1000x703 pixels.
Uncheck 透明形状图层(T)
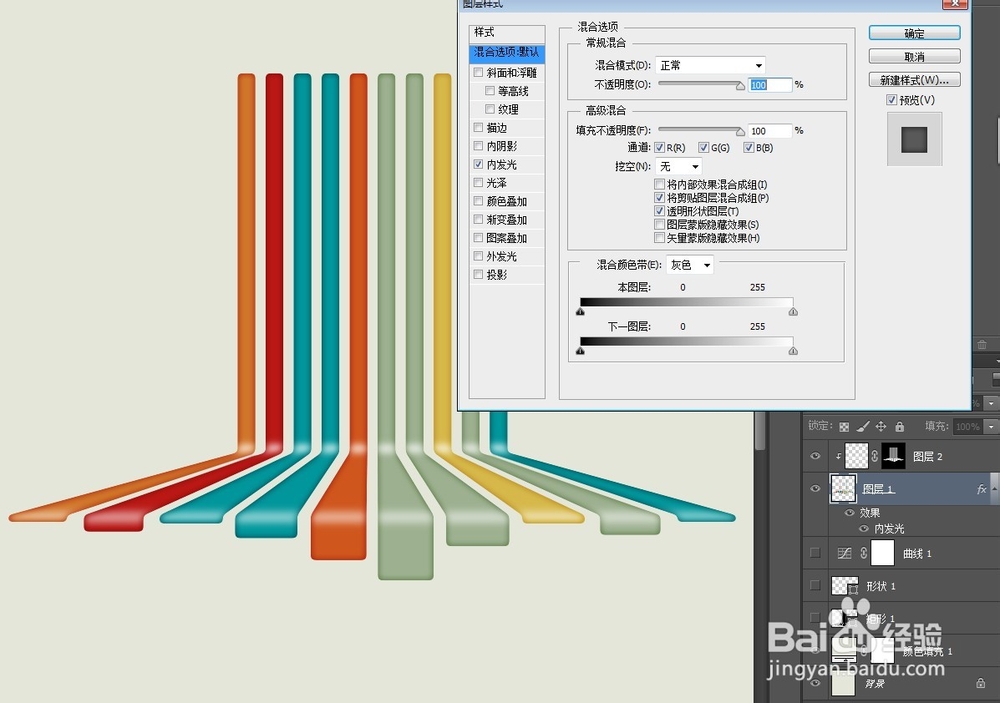[659, 211]
